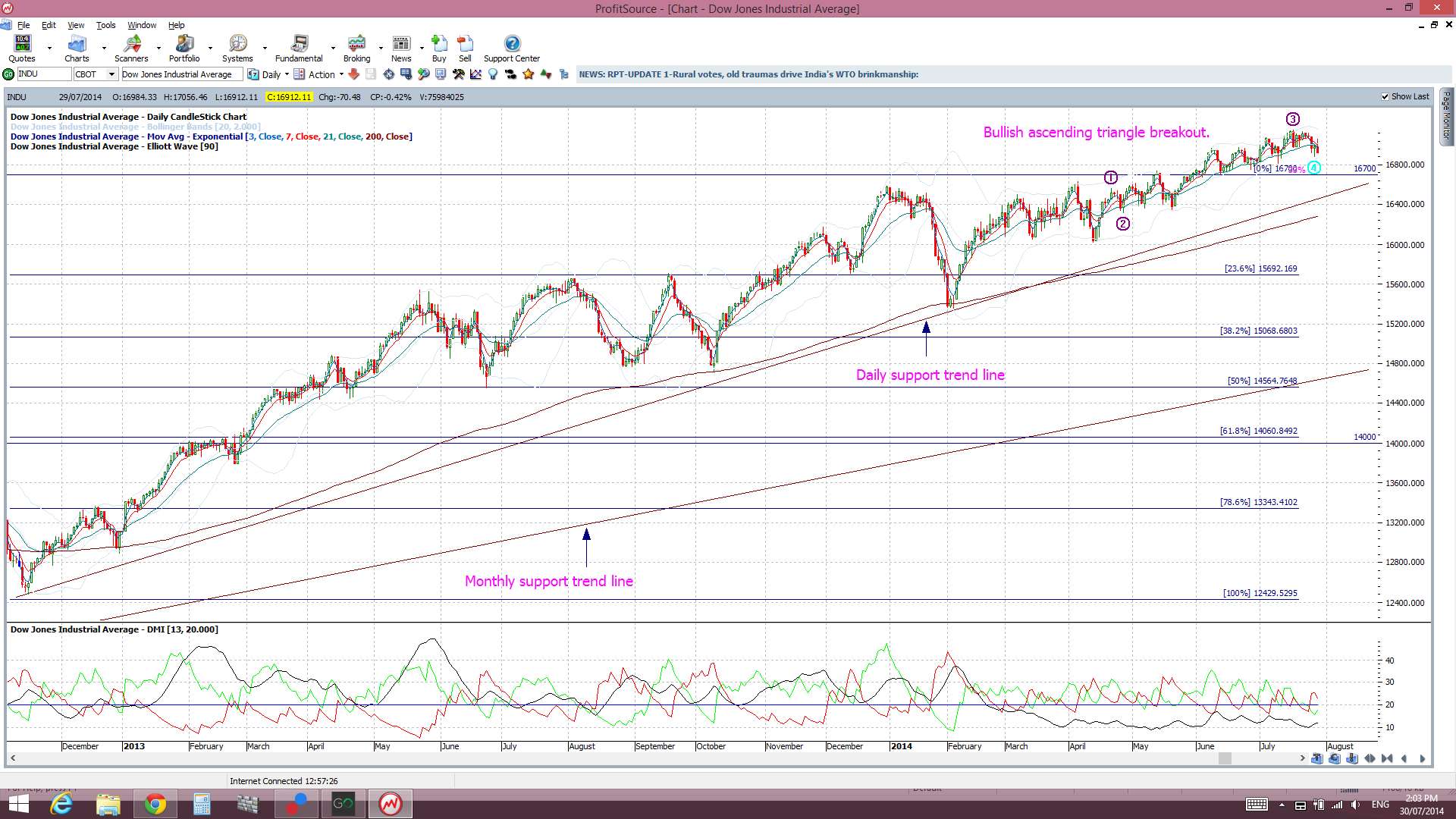This screenshot has width=1456, height=819.
Task: Open the Fundamental tool
Action: point(299,49)
